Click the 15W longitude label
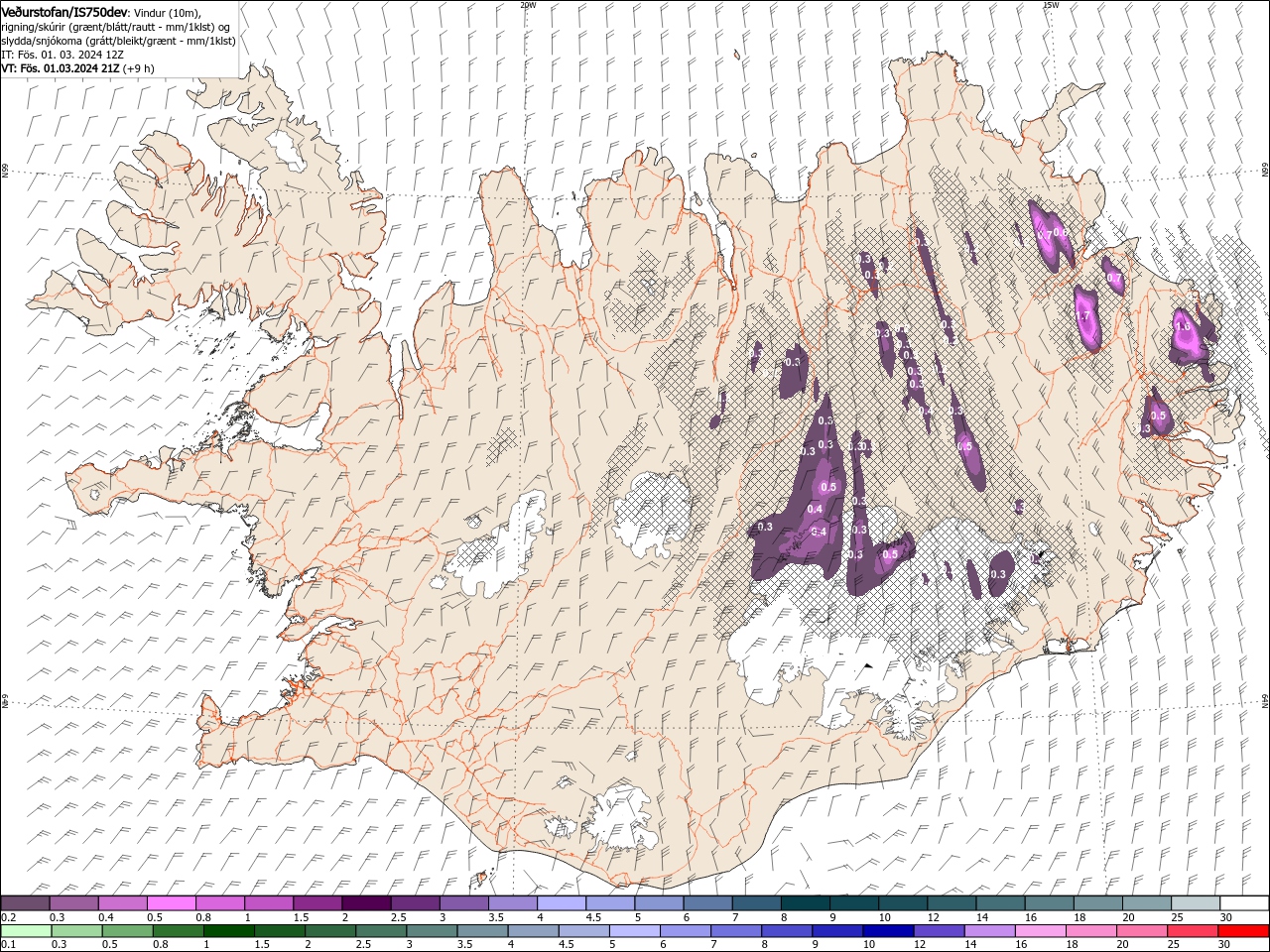Viewport: 1270px width, 952px height. tap(1051, 4)
